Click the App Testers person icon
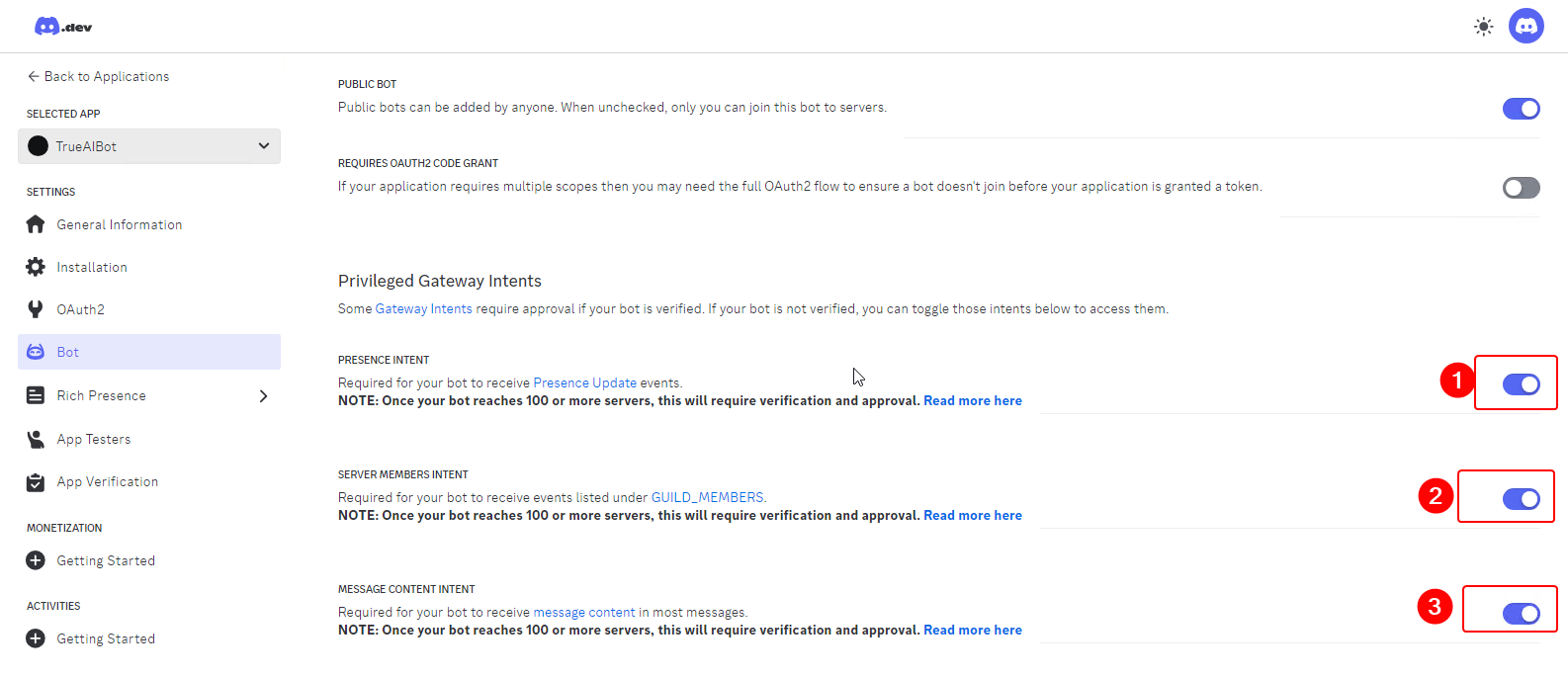Viewport: 1568px width, 678px height. (36, 439)
